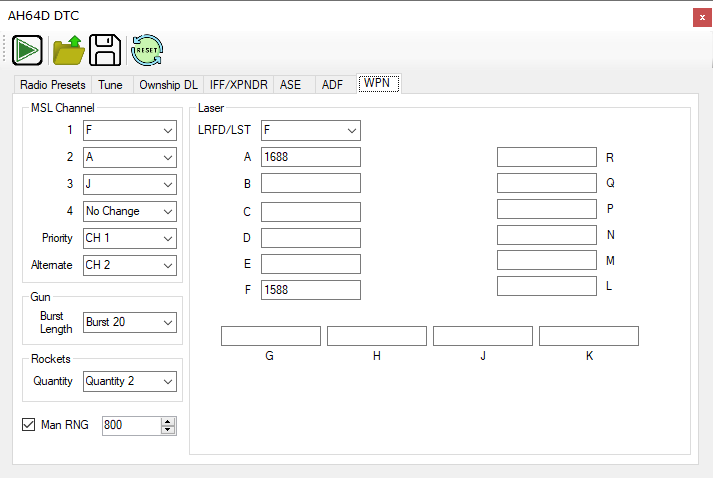The image size is (713, 478).
Task: Open MSL Channel 2 dropdown
Action: [x=130, y=157]
